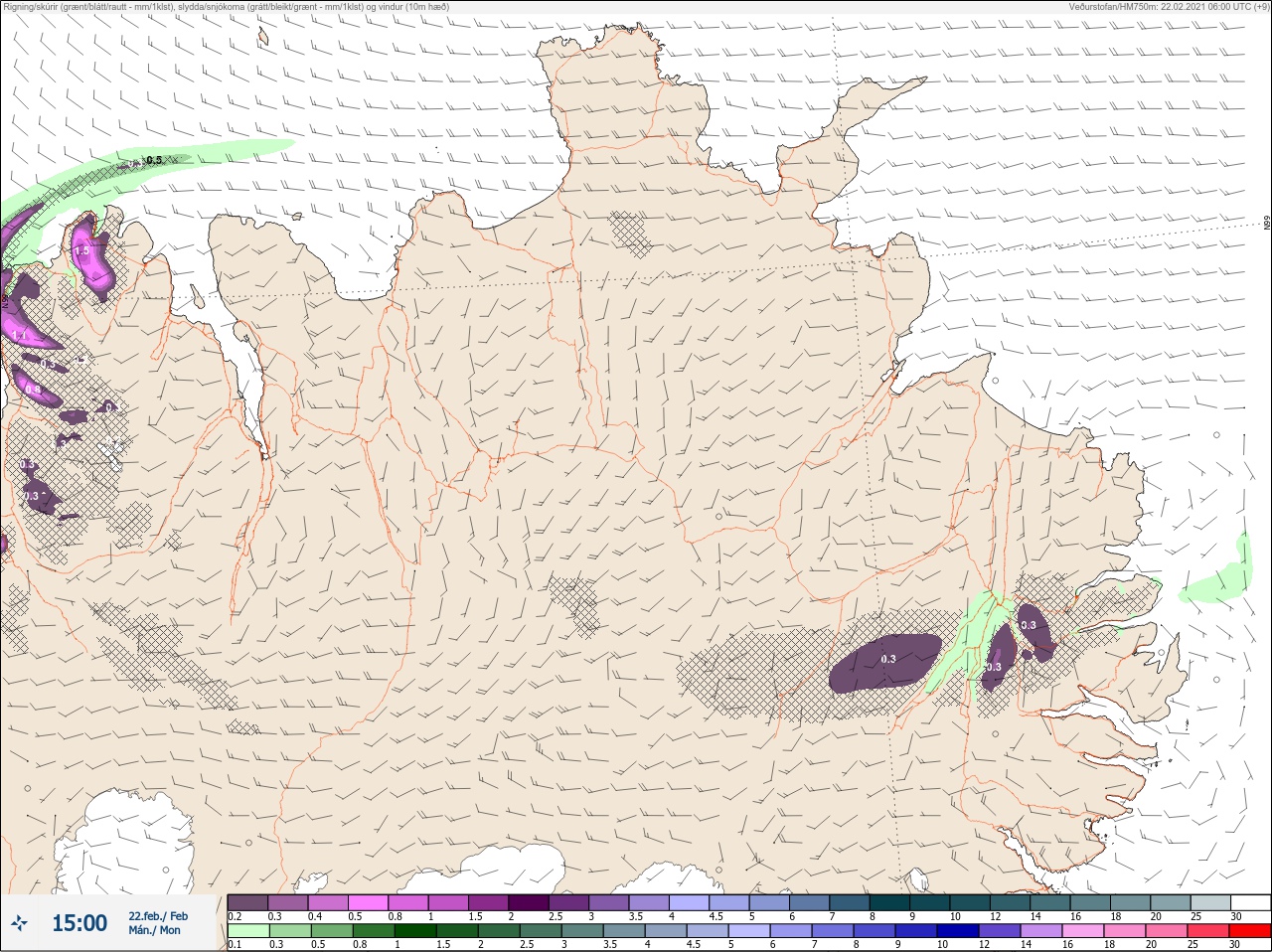Screen dimensions: 1272x952
Task: Click the 4.5 label under upper legend row
Action: tap(715, 916)
